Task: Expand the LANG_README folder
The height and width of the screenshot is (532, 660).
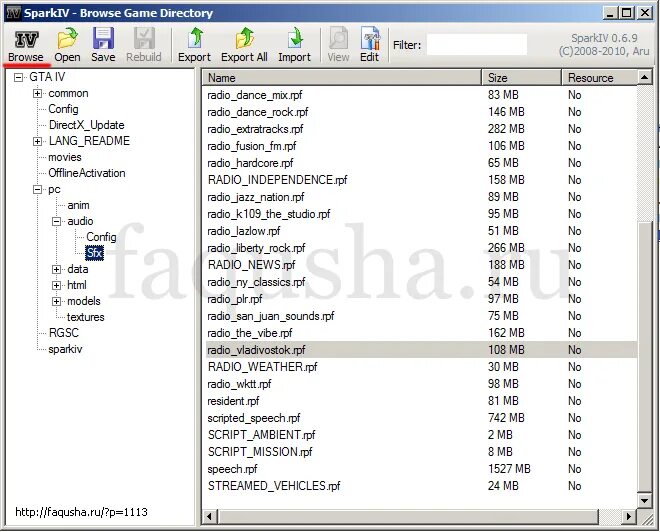Action: click(37, 141)
